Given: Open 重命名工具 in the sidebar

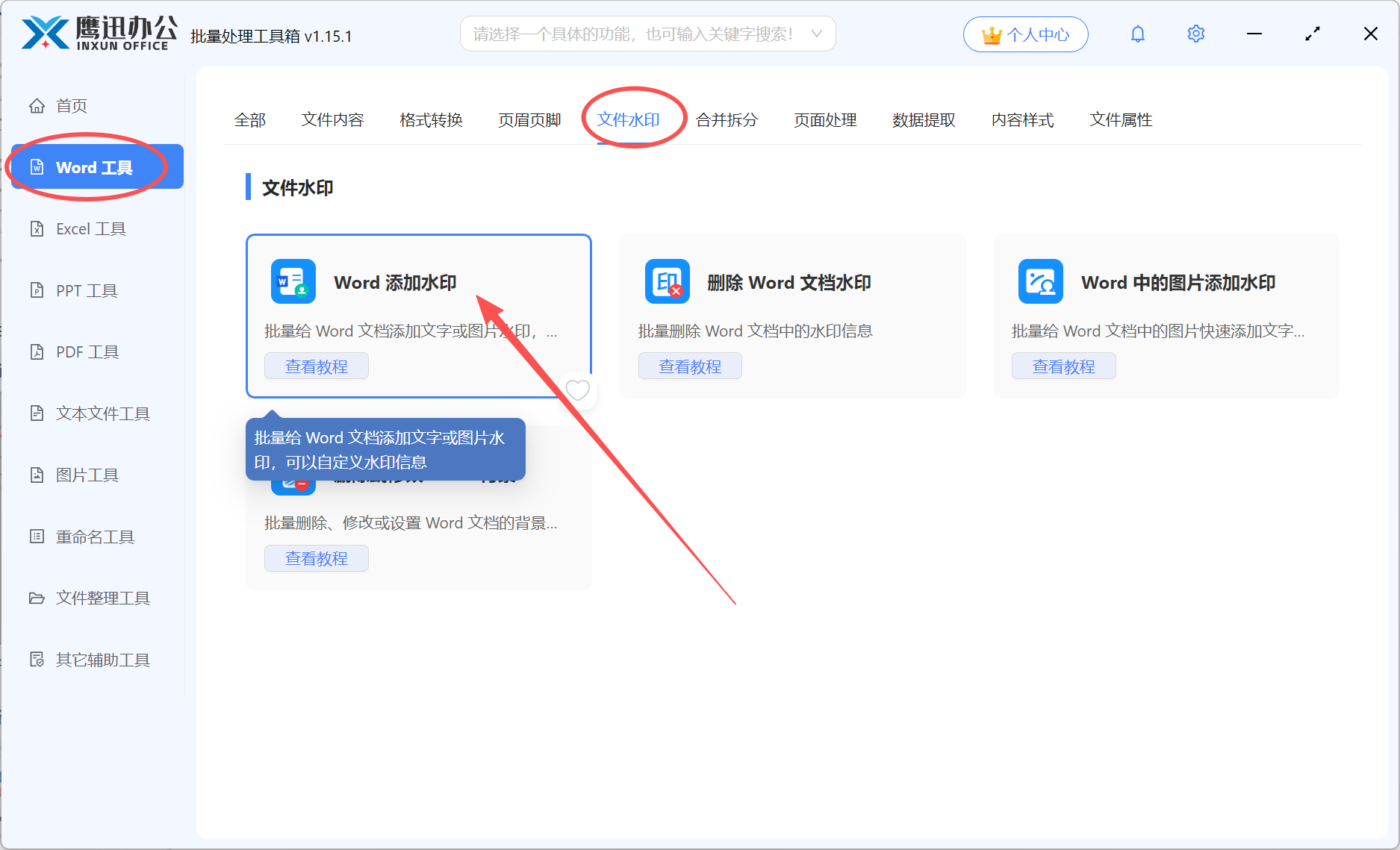Looking at the screenshot, I should point(98,537).
